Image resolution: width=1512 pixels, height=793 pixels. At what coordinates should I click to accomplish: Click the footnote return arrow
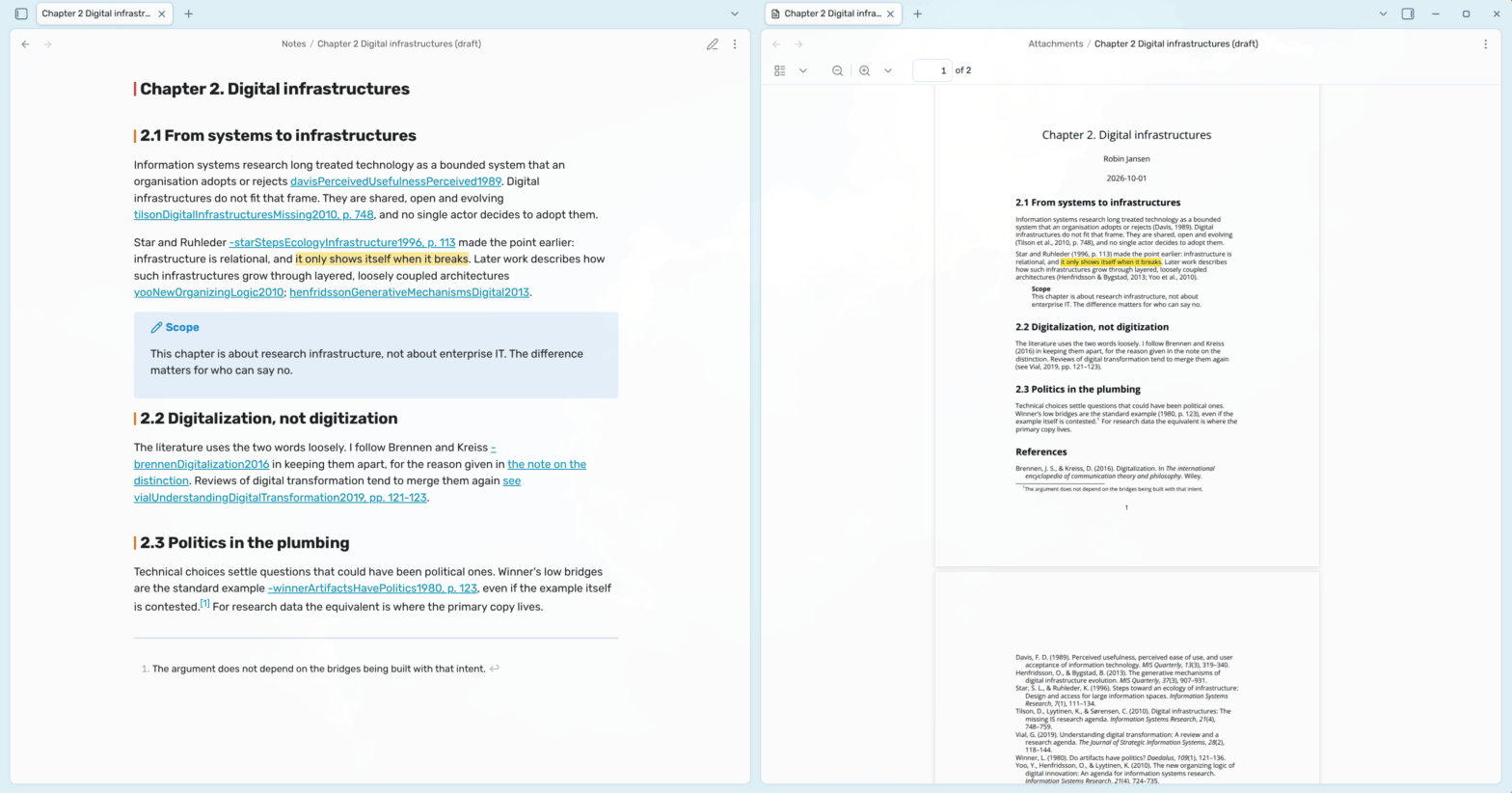pyautogui.click(x=495, y=669)
